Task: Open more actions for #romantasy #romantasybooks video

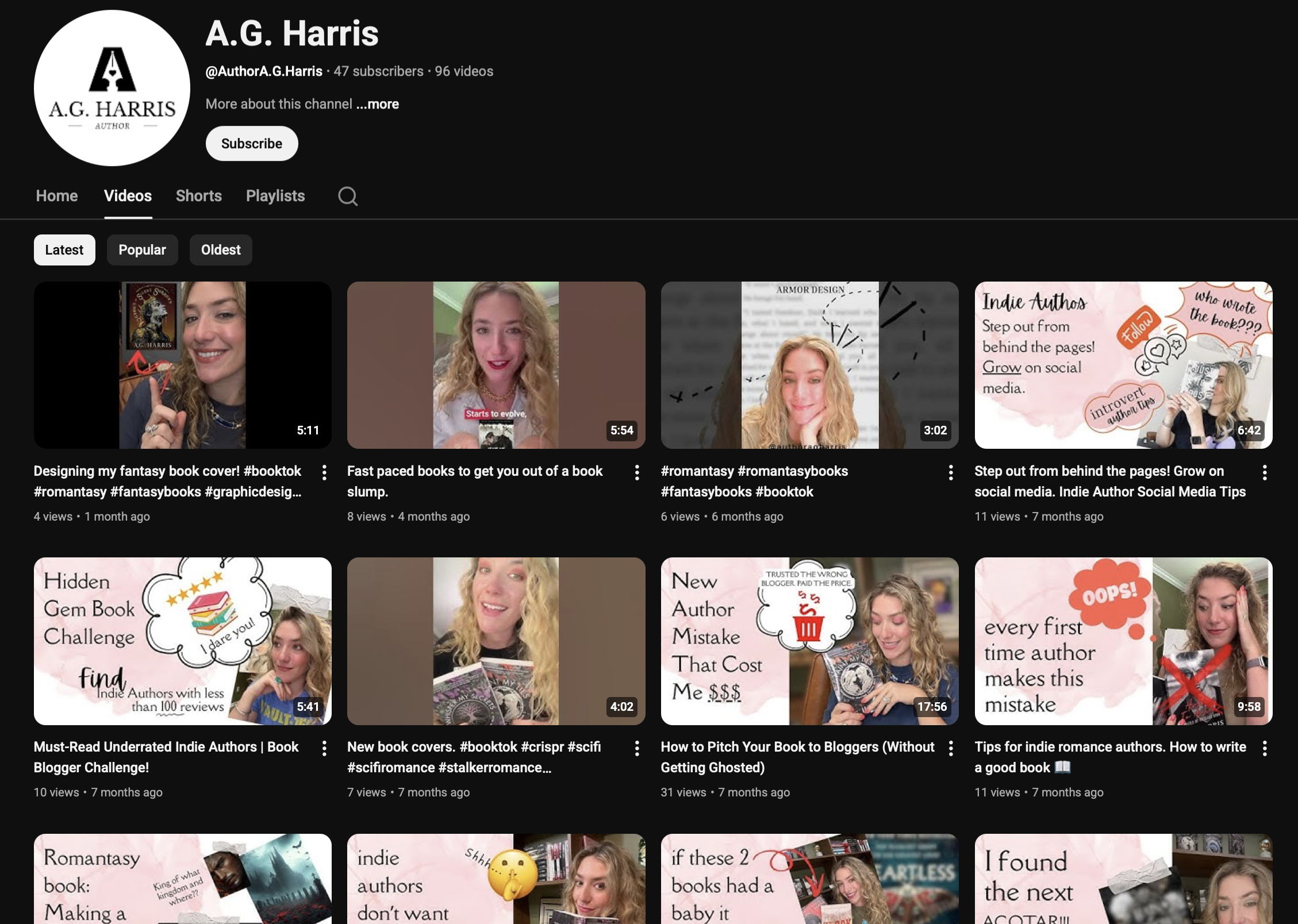Action: 951,472
